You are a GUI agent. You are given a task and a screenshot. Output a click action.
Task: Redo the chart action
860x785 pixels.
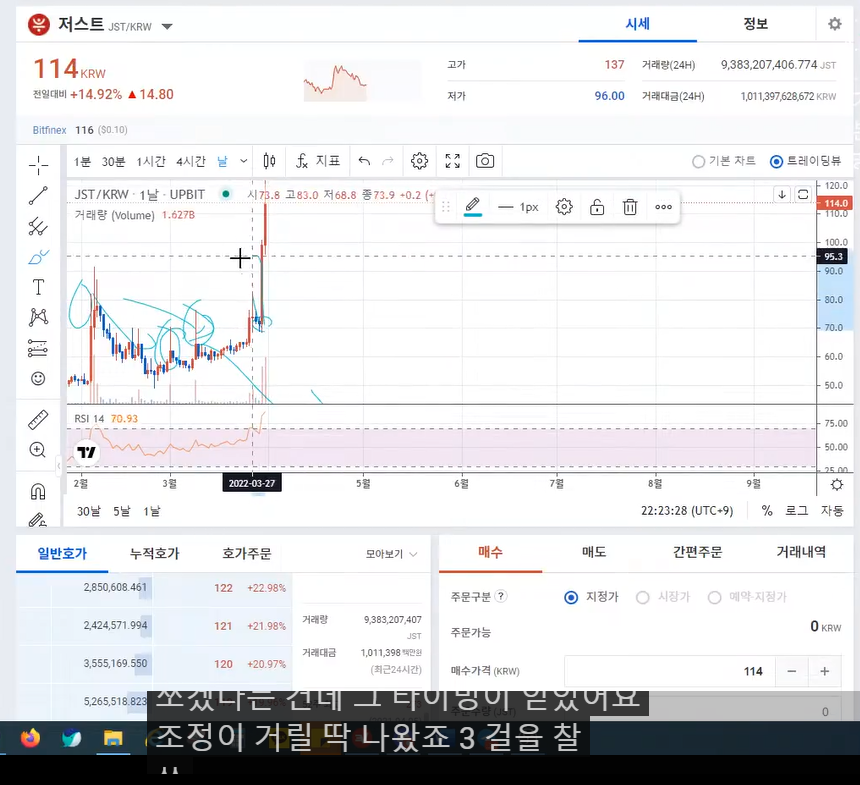point(388,161)
